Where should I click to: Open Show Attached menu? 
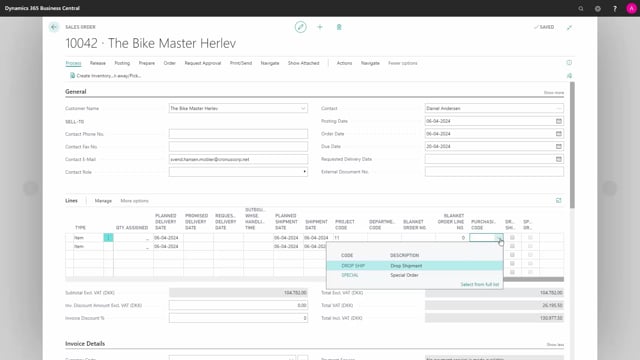click(x=303, y=63)
